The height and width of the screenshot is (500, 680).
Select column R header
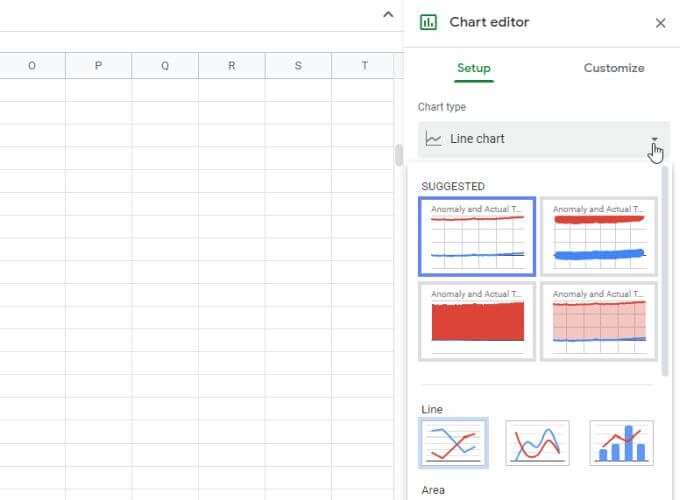(x=232, y=66)
